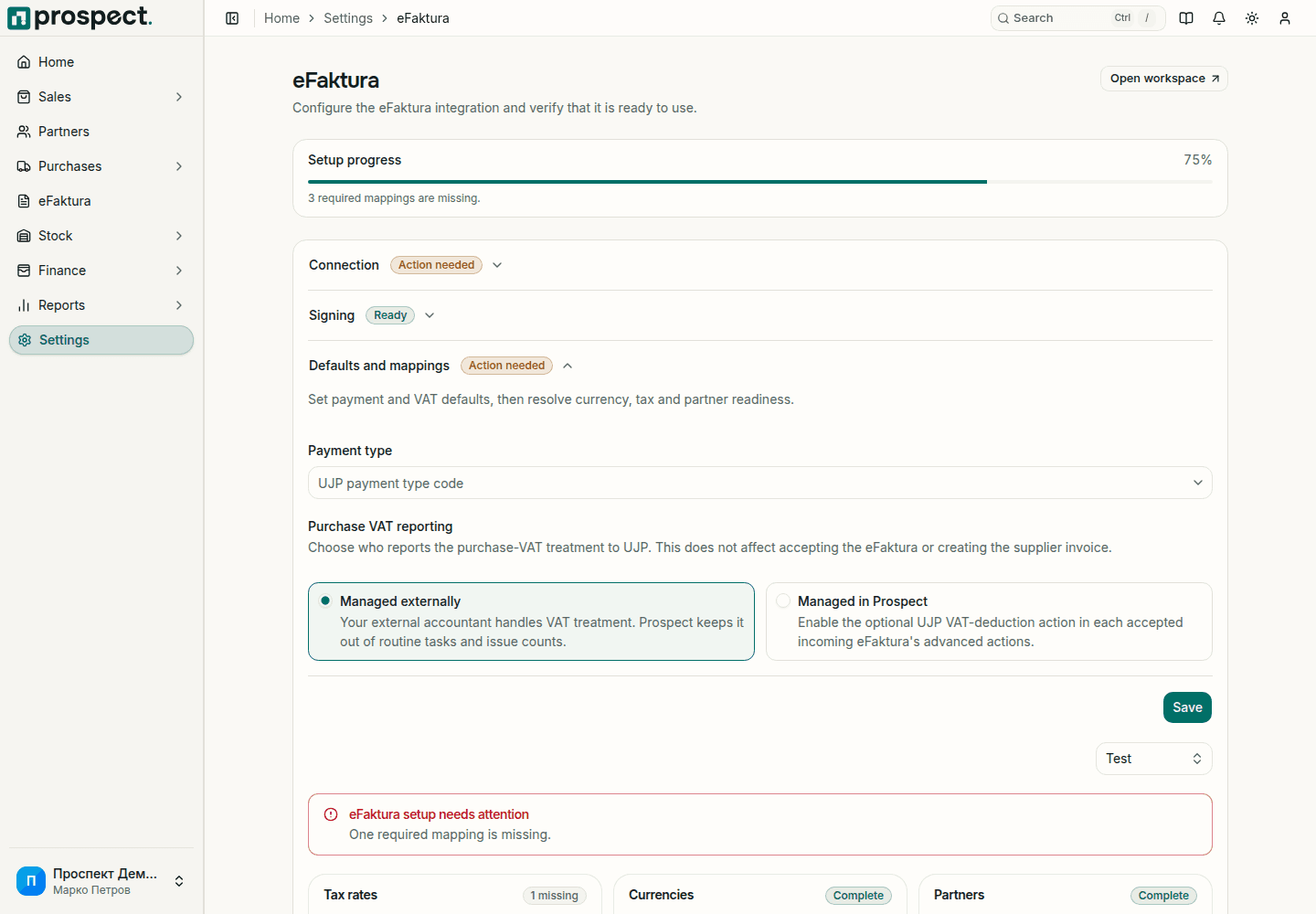This screenshot has width=1316, height=914.
Task: Click the Action needed badge next to Connection
Action: 437,265
